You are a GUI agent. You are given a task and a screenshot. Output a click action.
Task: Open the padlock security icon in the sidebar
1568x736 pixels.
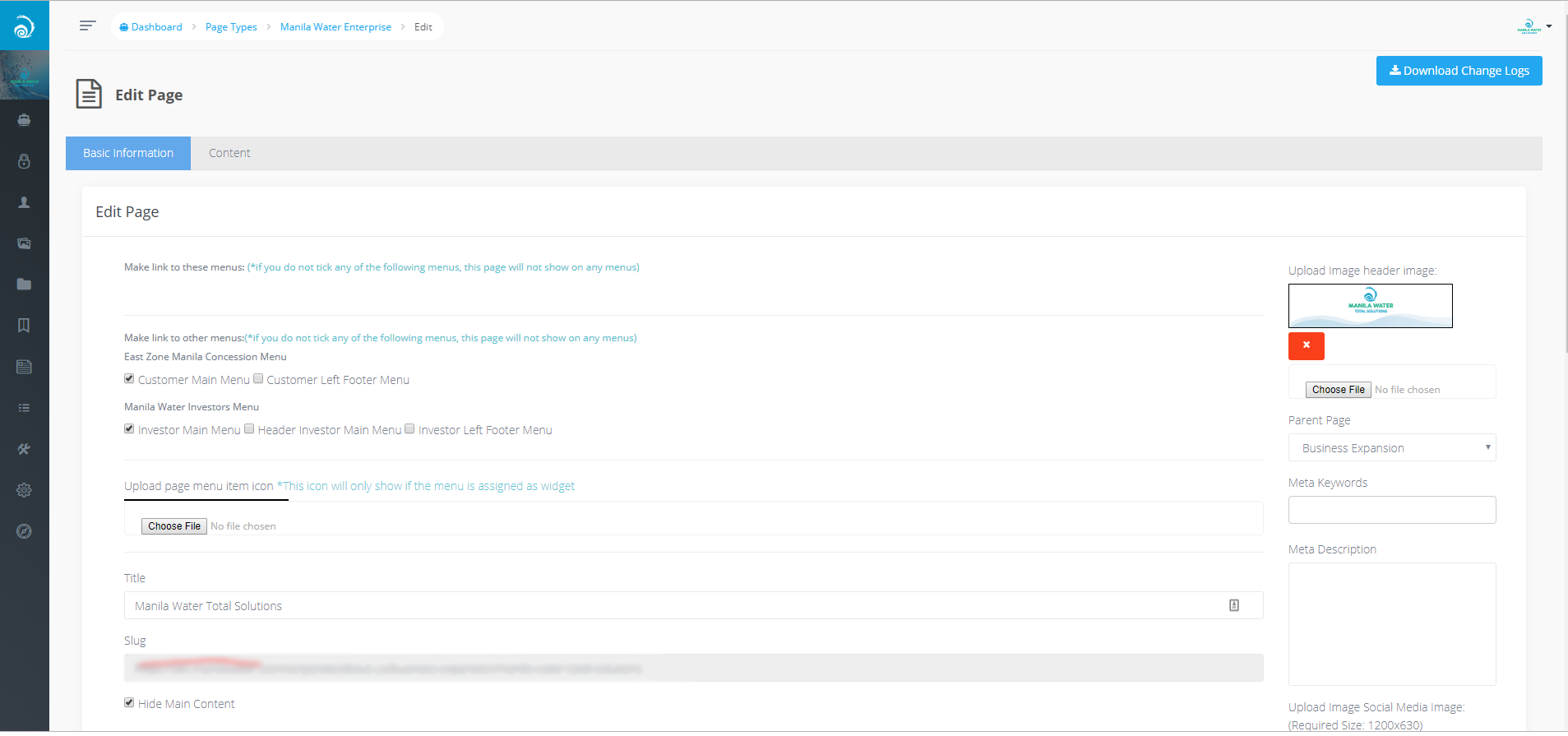point(24,161)
